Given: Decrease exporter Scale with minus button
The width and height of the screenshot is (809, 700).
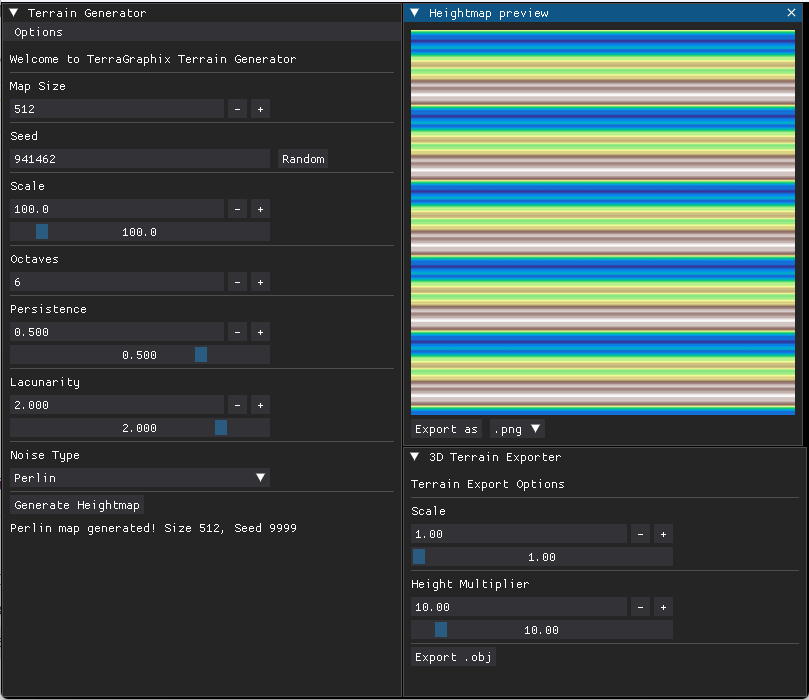Looking at the screenshot, I should (640, 534).
